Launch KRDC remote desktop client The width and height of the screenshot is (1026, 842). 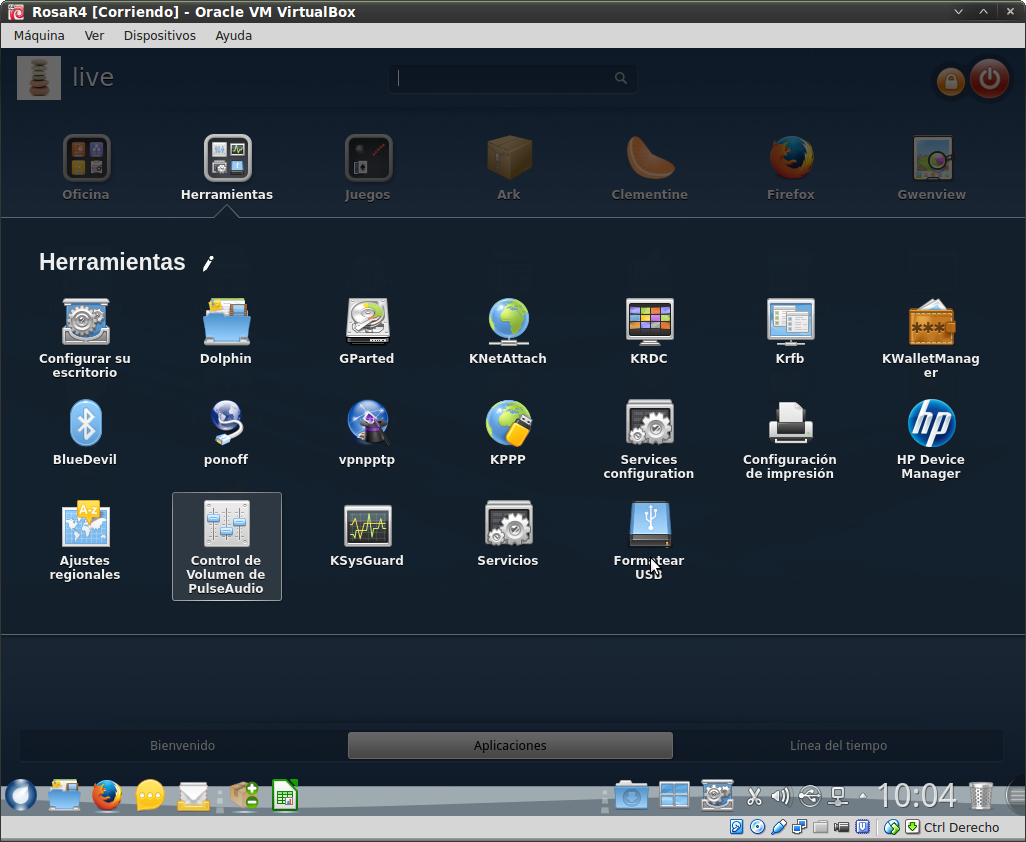(649, 323)
